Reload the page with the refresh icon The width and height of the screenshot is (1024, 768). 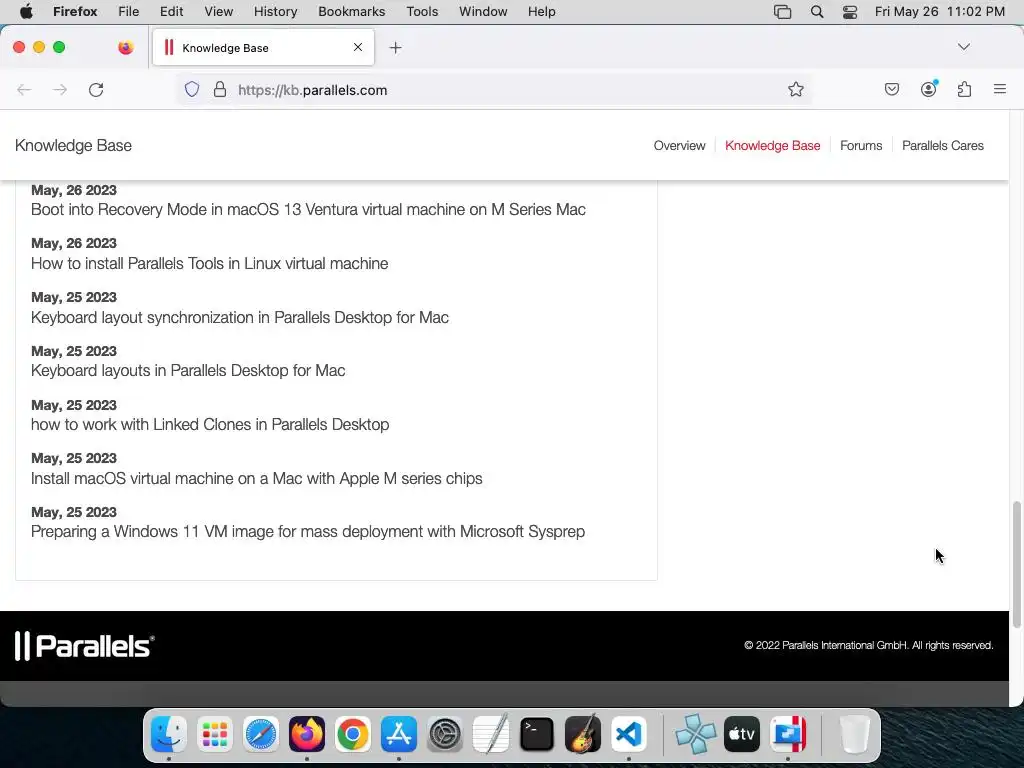(96, 89)
